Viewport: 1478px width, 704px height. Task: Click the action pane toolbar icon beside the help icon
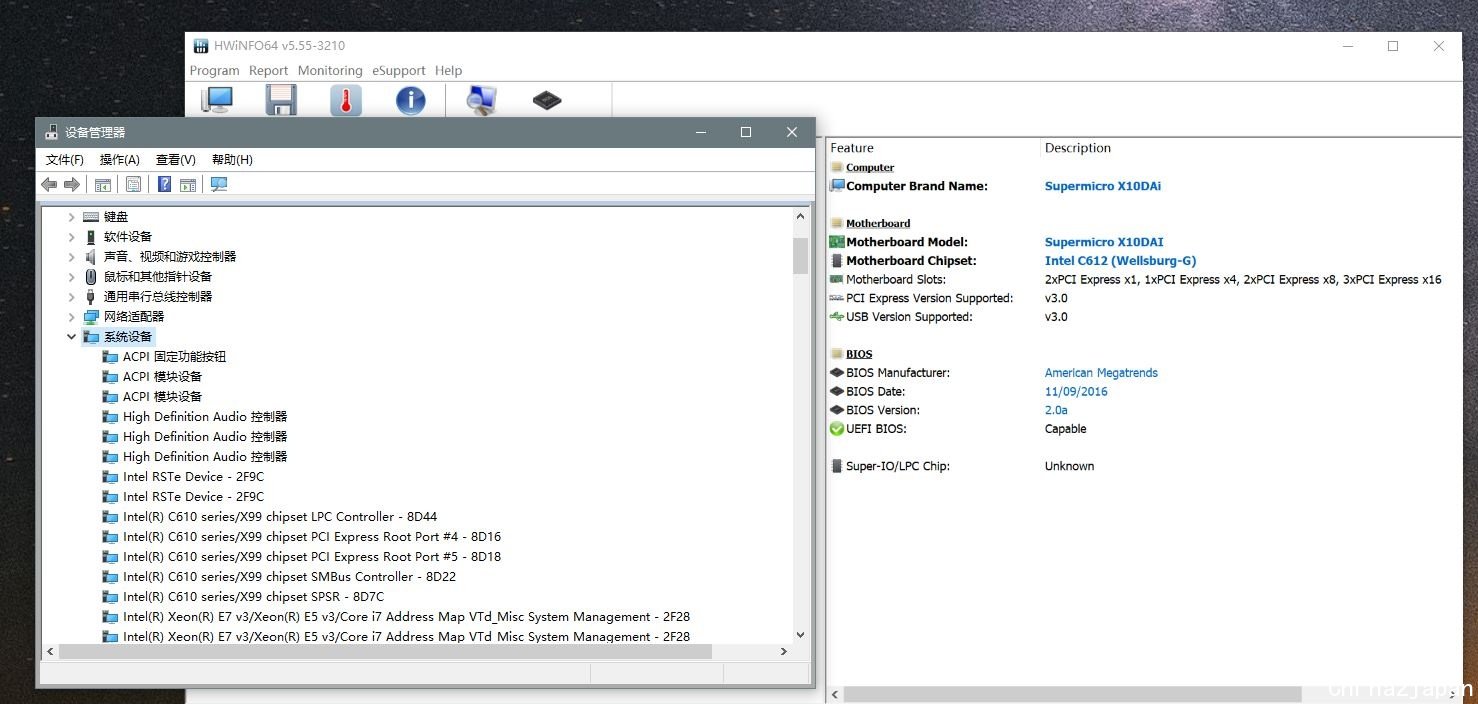tap(188, 184)
